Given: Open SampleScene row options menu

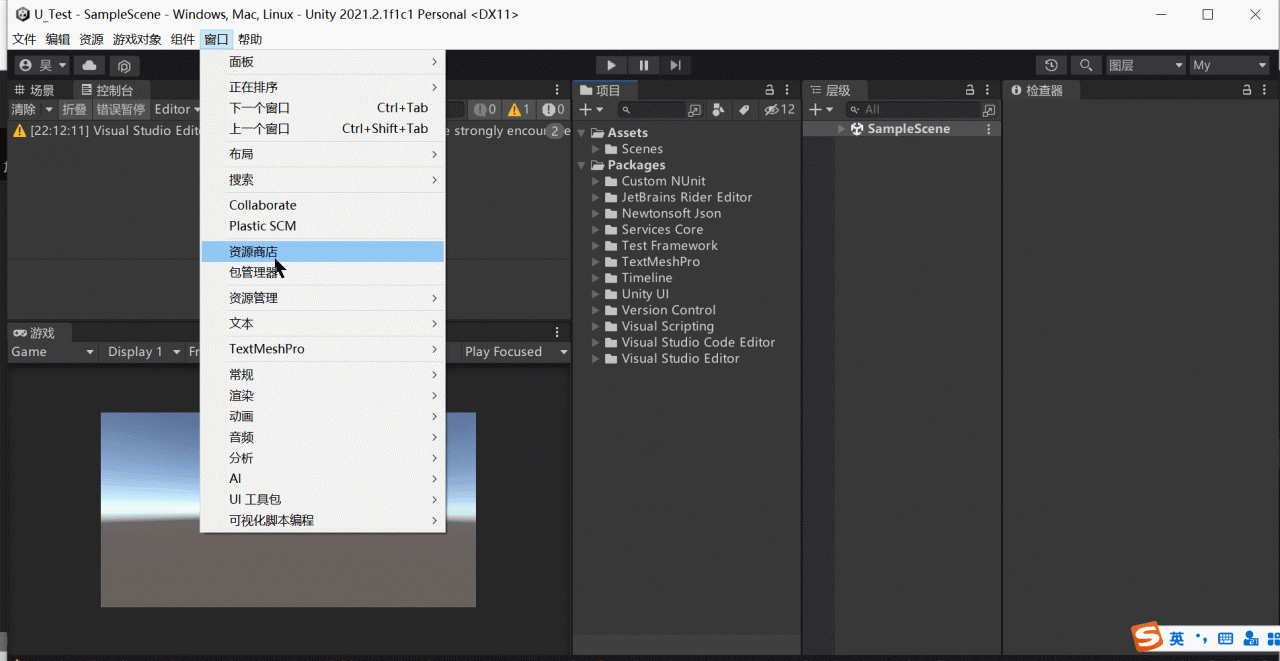Looking at the screenshot, I should [989, 129].
